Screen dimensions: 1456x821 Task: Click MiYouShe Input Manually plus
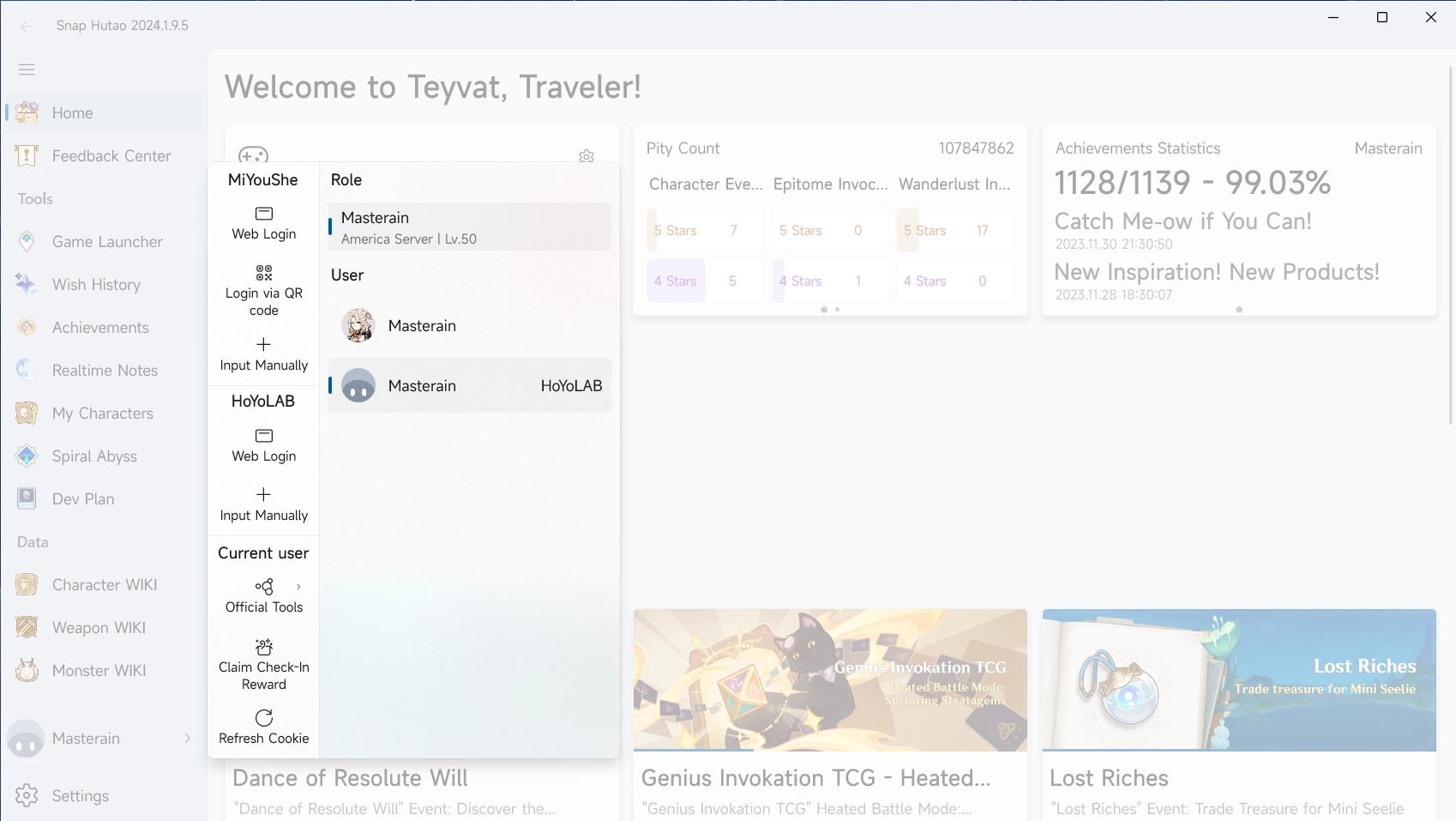(264, 344)
